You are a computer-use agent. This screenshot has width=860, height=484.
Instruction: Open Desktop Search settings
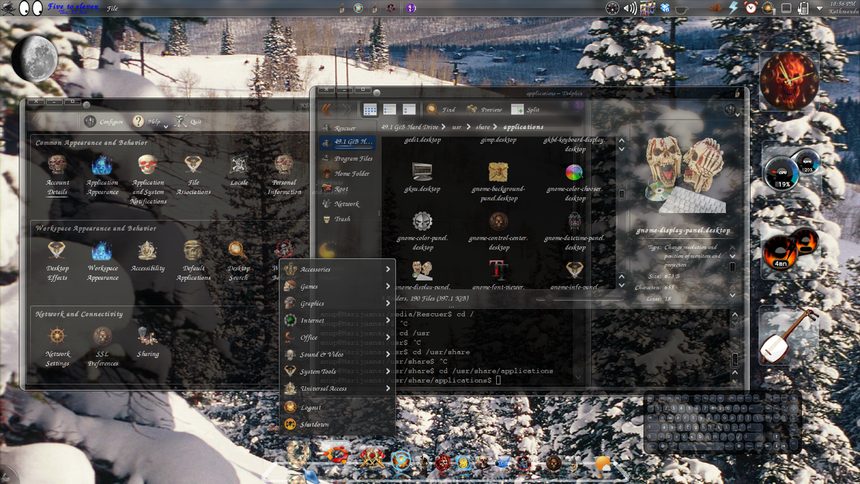tap(238, 261)
